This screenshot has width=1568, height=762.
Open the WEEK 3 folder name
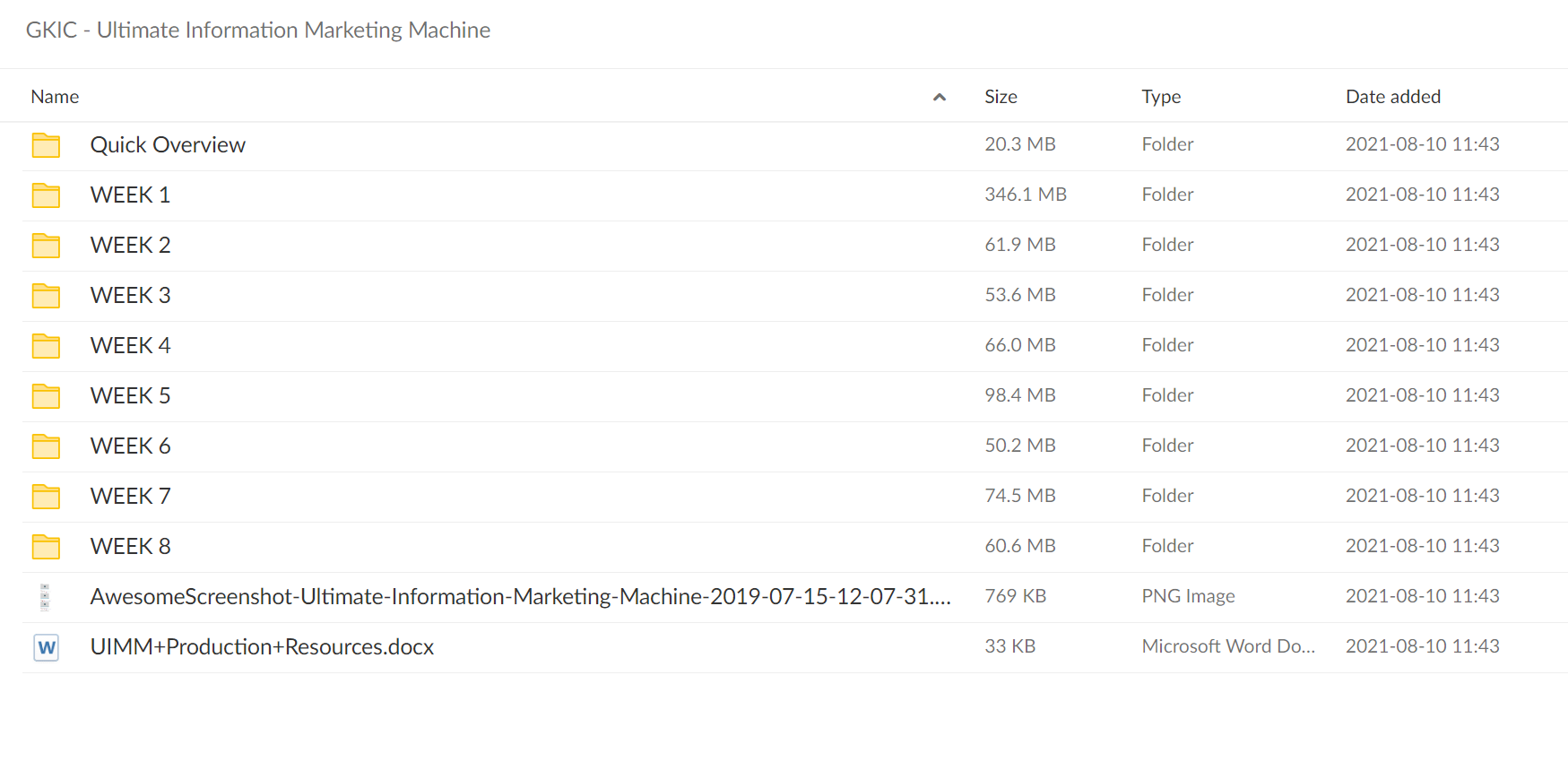[130, 296]
